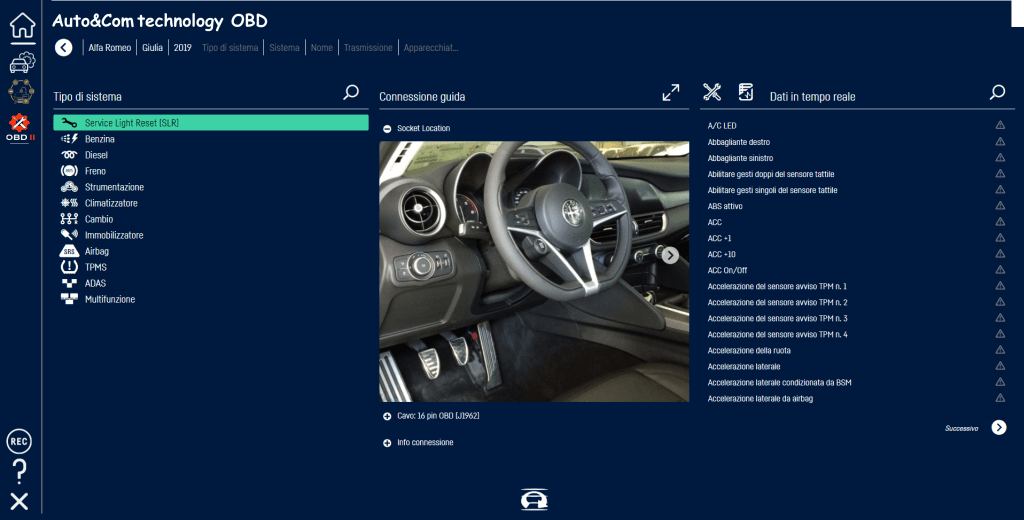Show next socket location photo
This screenshot has height=520, width=1024.
pos(671,255)
